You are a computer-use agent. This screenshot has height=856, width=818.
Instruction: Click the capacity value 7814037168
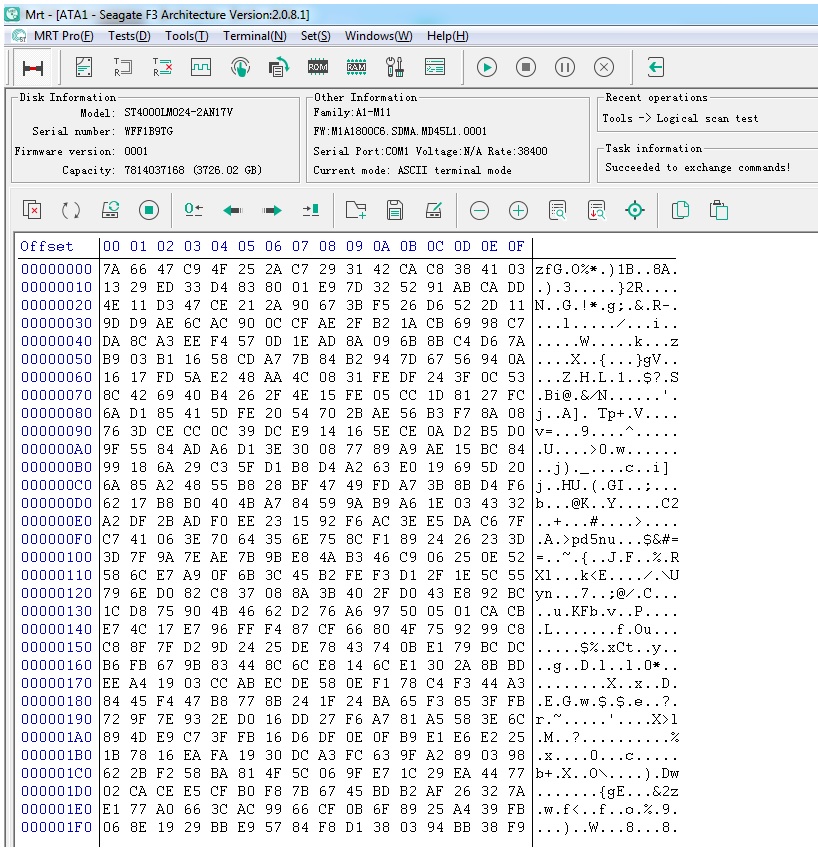(155, 170)
